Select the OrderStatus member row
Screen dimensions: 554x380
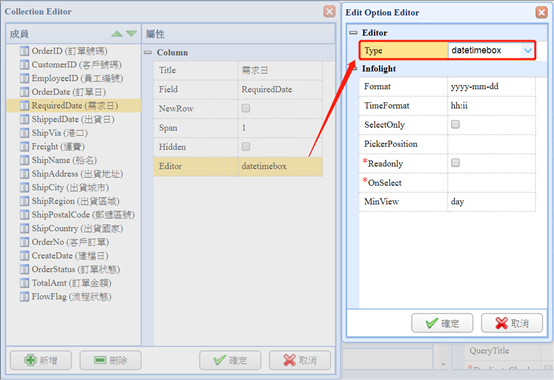[x=73, y=269]
